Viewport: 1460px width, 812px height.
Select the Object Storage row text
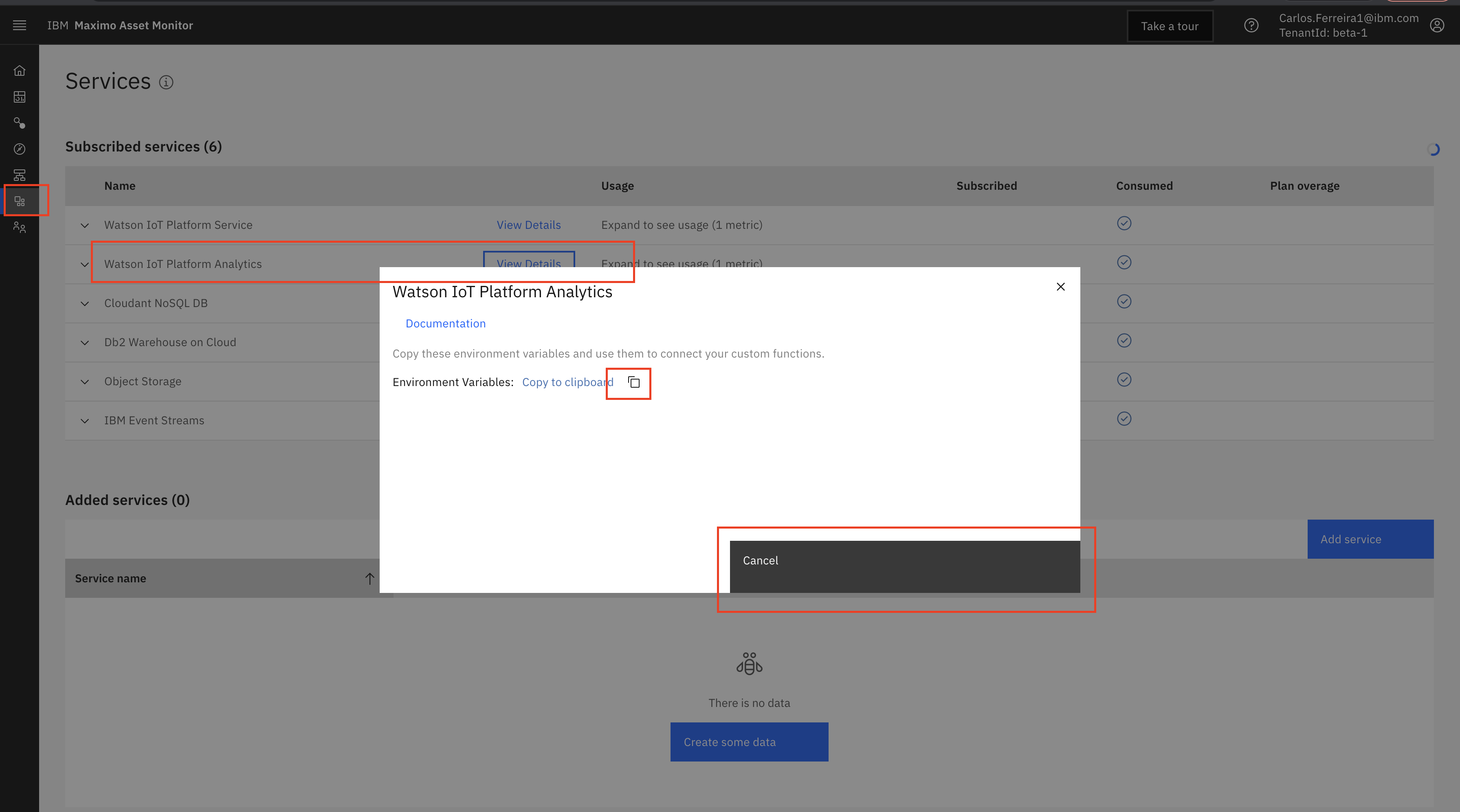143,381
